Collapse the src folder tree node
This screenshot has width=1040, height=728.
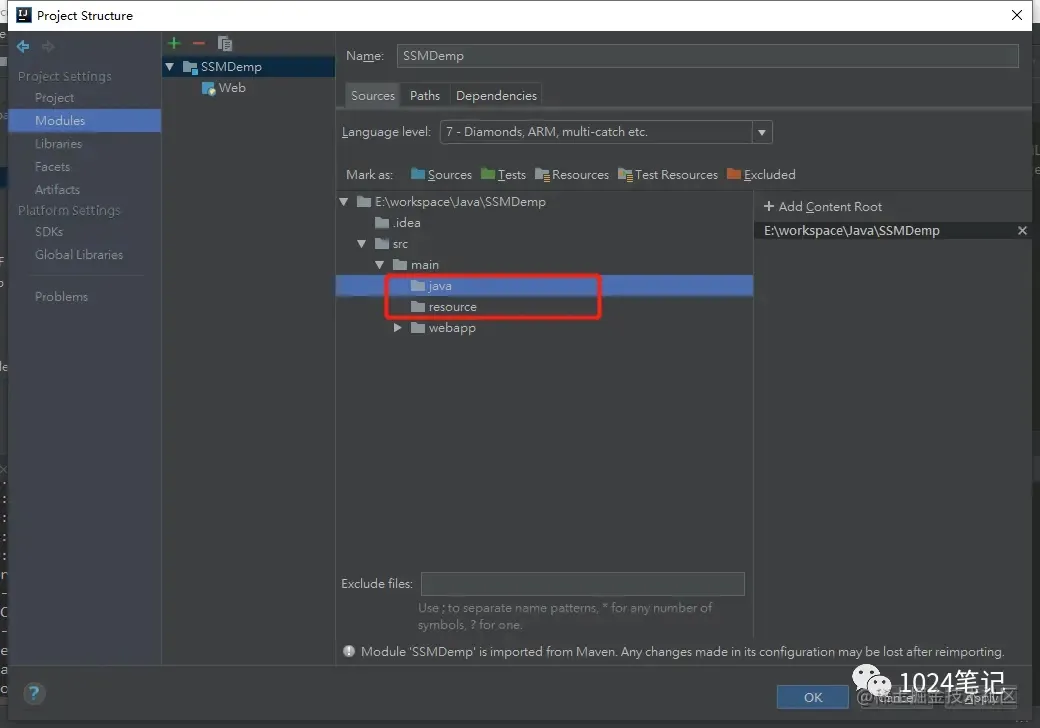[361, 244]
